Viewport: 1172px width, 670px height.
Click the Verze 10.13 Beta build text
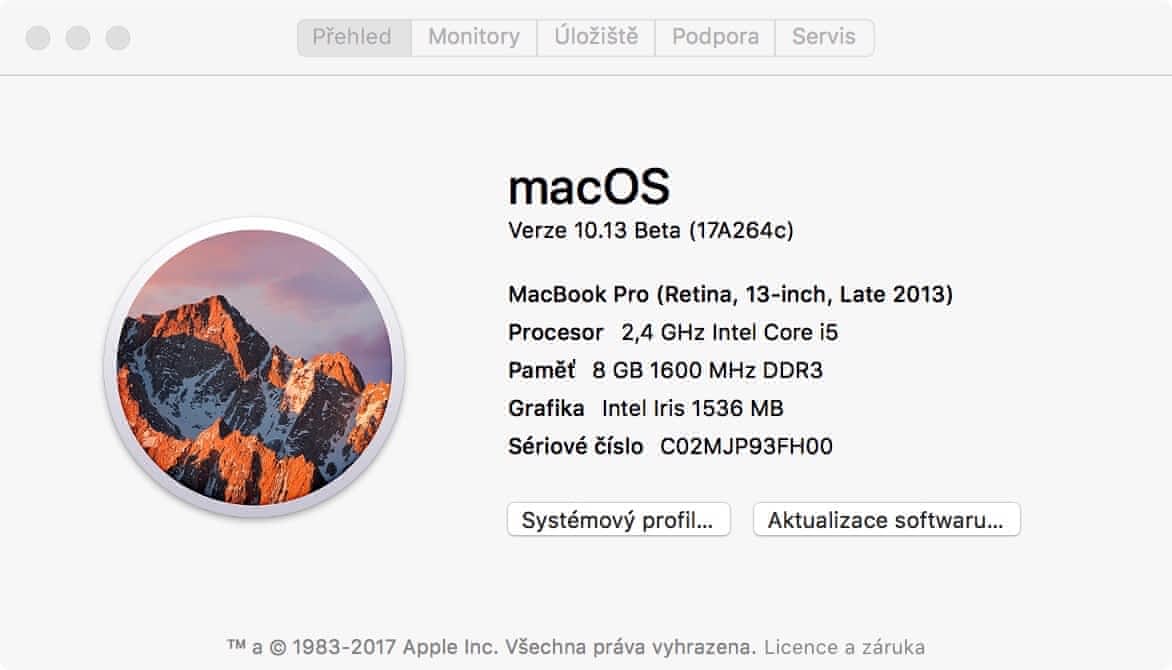pyautogui.click(x=651, y=231)
